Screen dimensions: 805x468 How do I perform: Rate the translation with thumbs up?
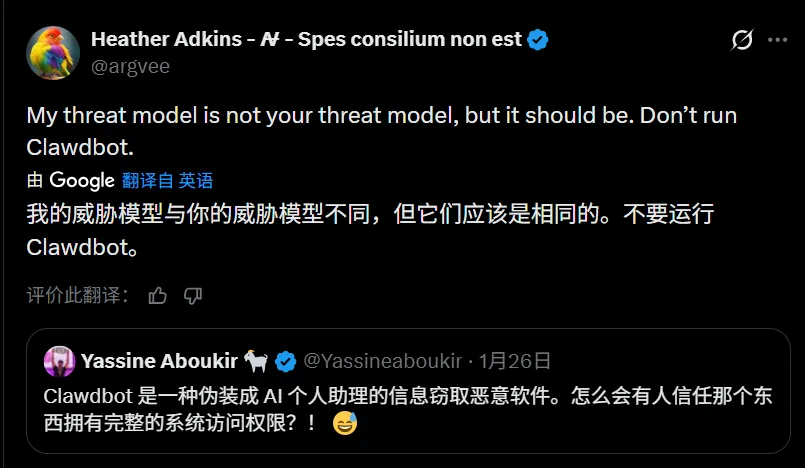tap(157, 295)
